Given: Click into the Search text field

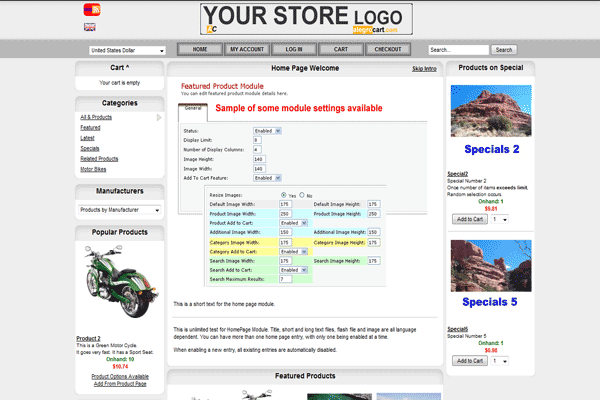Looking at the screenshot, I should [x=457, y=50].
